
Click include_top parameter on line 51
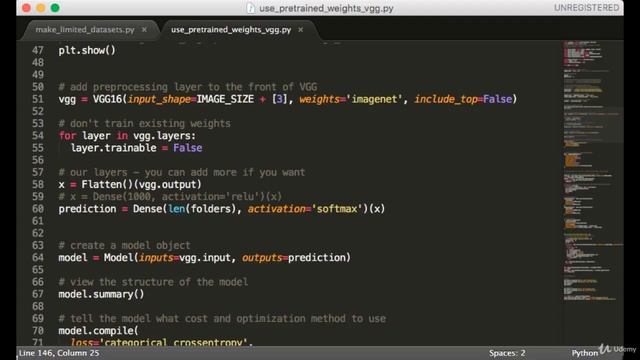click(446, 99)
